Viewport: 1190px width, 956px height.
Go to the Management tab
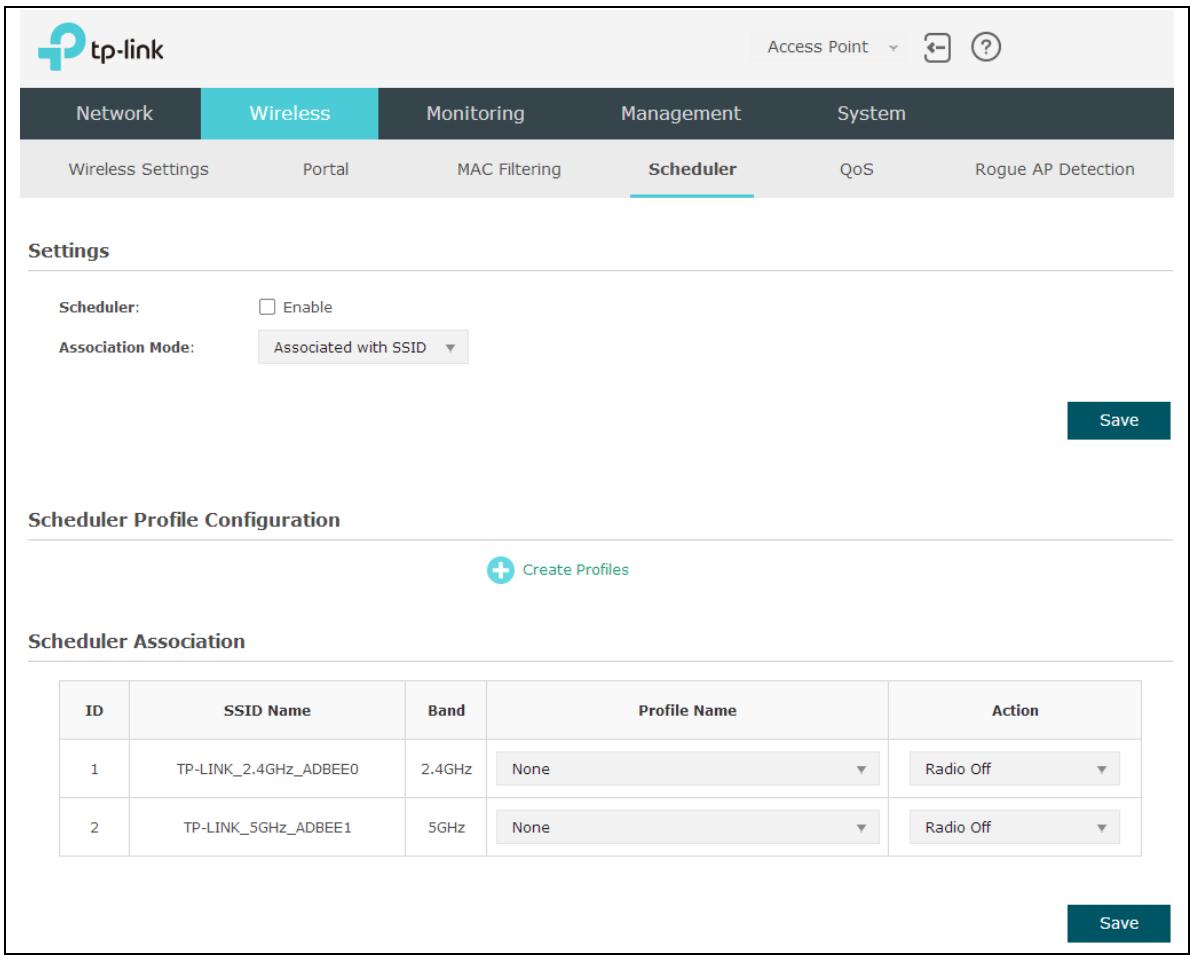[681, 113]
